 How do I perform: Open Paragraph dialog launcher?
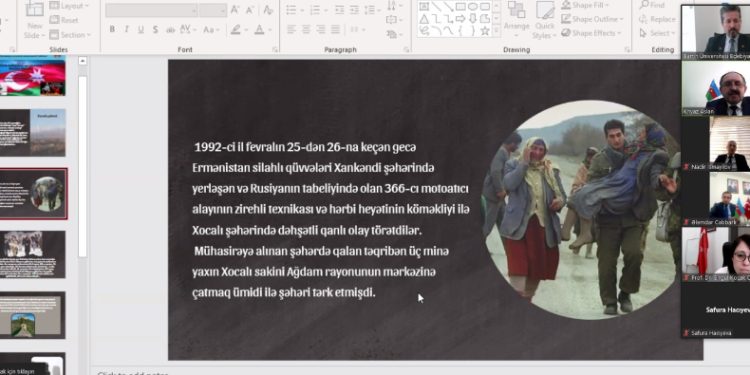point(406,49)
